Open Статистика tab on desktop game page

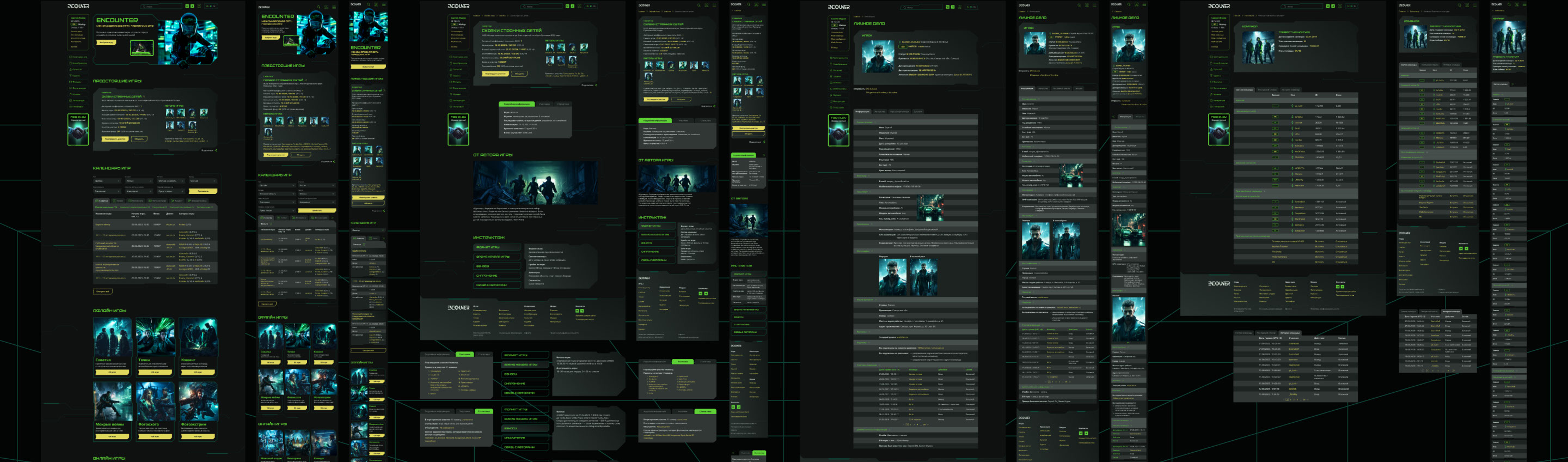pos(563,104)
